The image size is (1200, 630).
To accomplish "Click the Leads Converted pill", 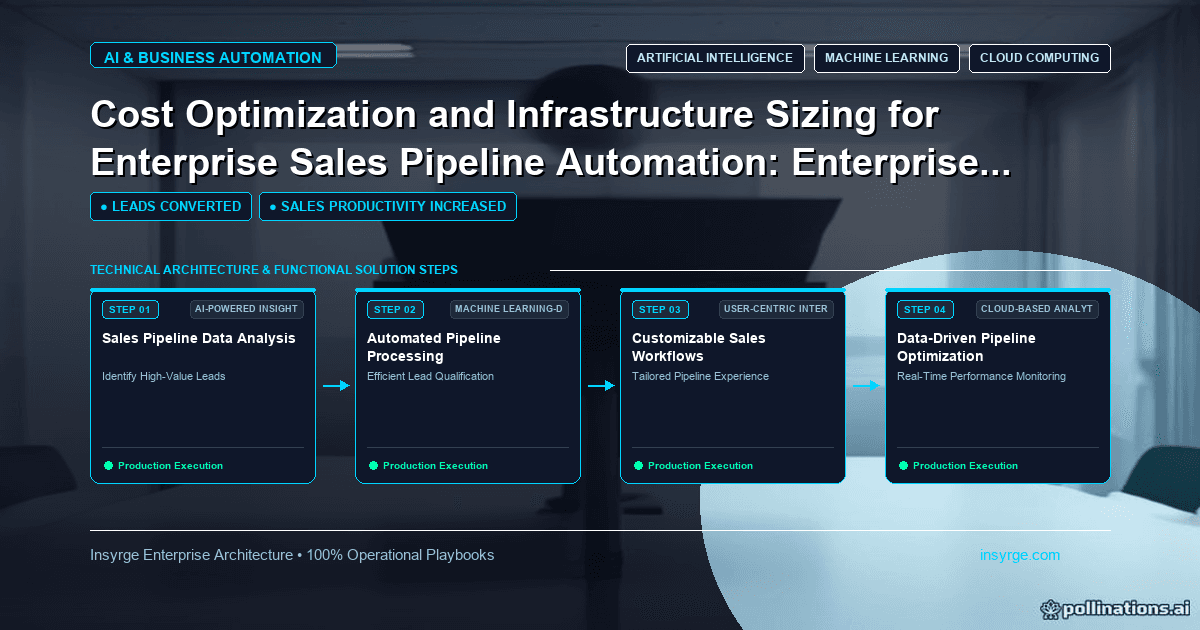I will 171,207.
